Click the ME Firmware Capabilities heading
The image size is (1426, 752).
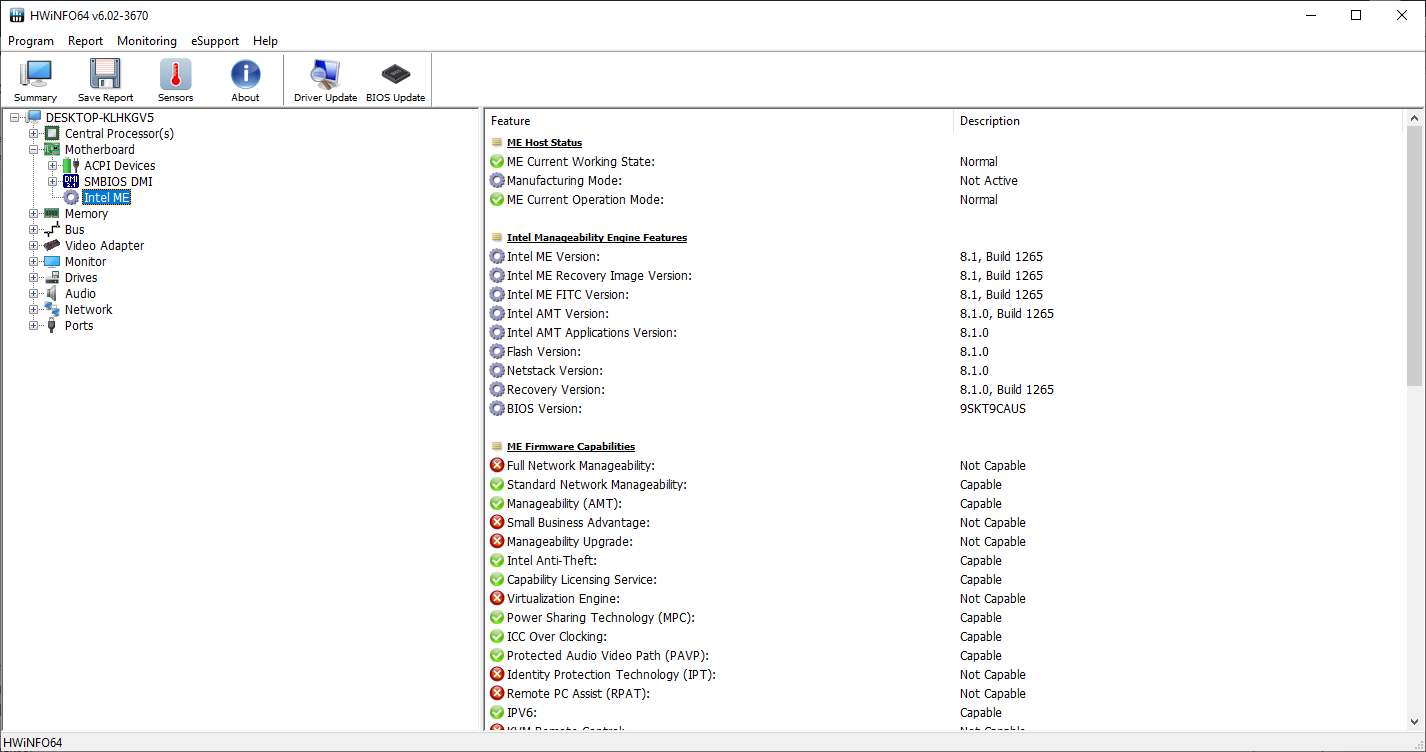(x=571, y=447)
